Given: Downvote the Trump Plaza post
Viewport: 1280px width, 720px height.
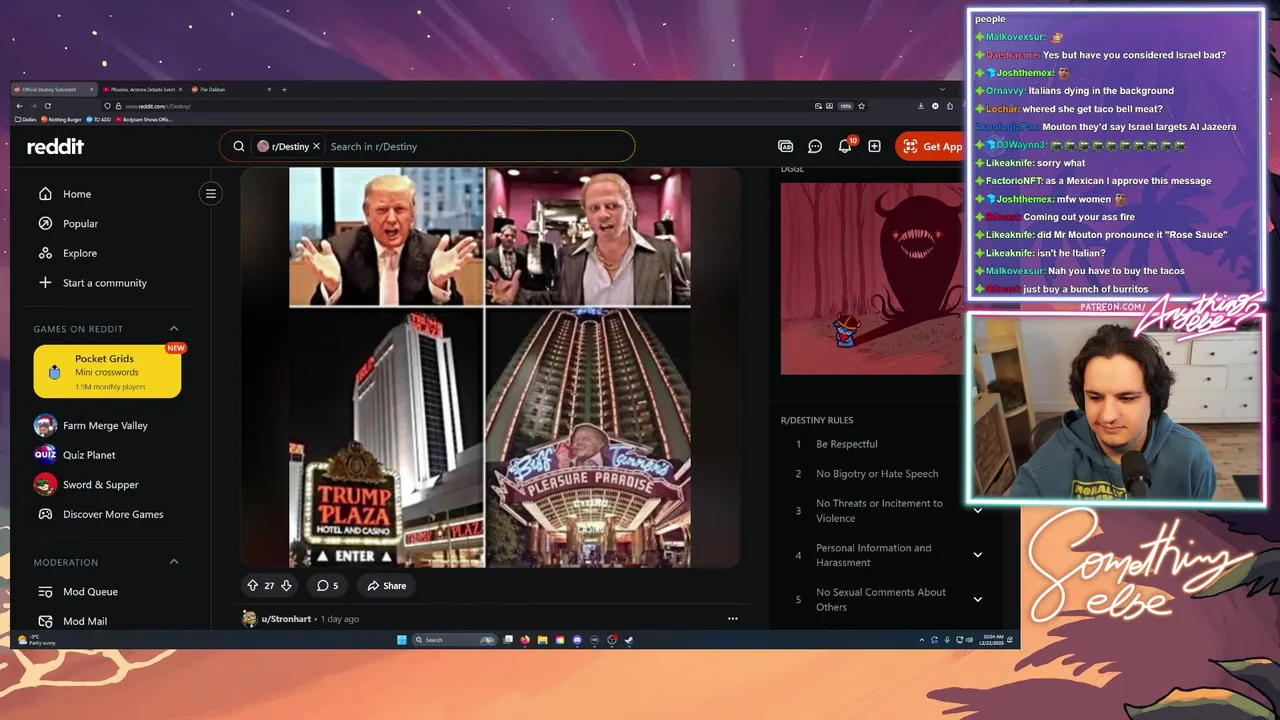Looking at the screenshot, I should pos(286,586).
